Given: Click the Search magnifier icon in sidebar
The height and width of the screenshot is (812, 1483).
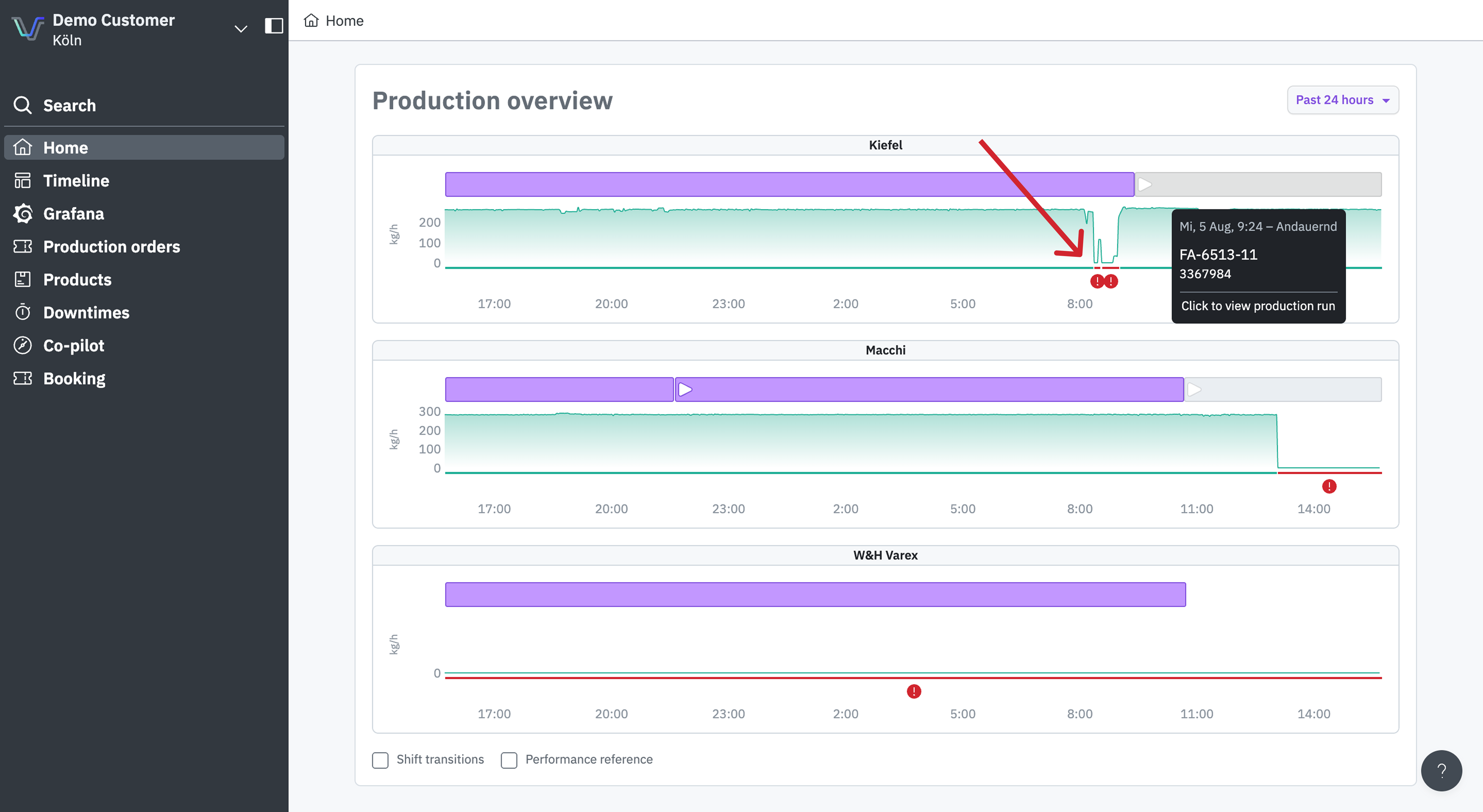Looking at the screenshot, I should pyautogui.click(x=22, y=105).
